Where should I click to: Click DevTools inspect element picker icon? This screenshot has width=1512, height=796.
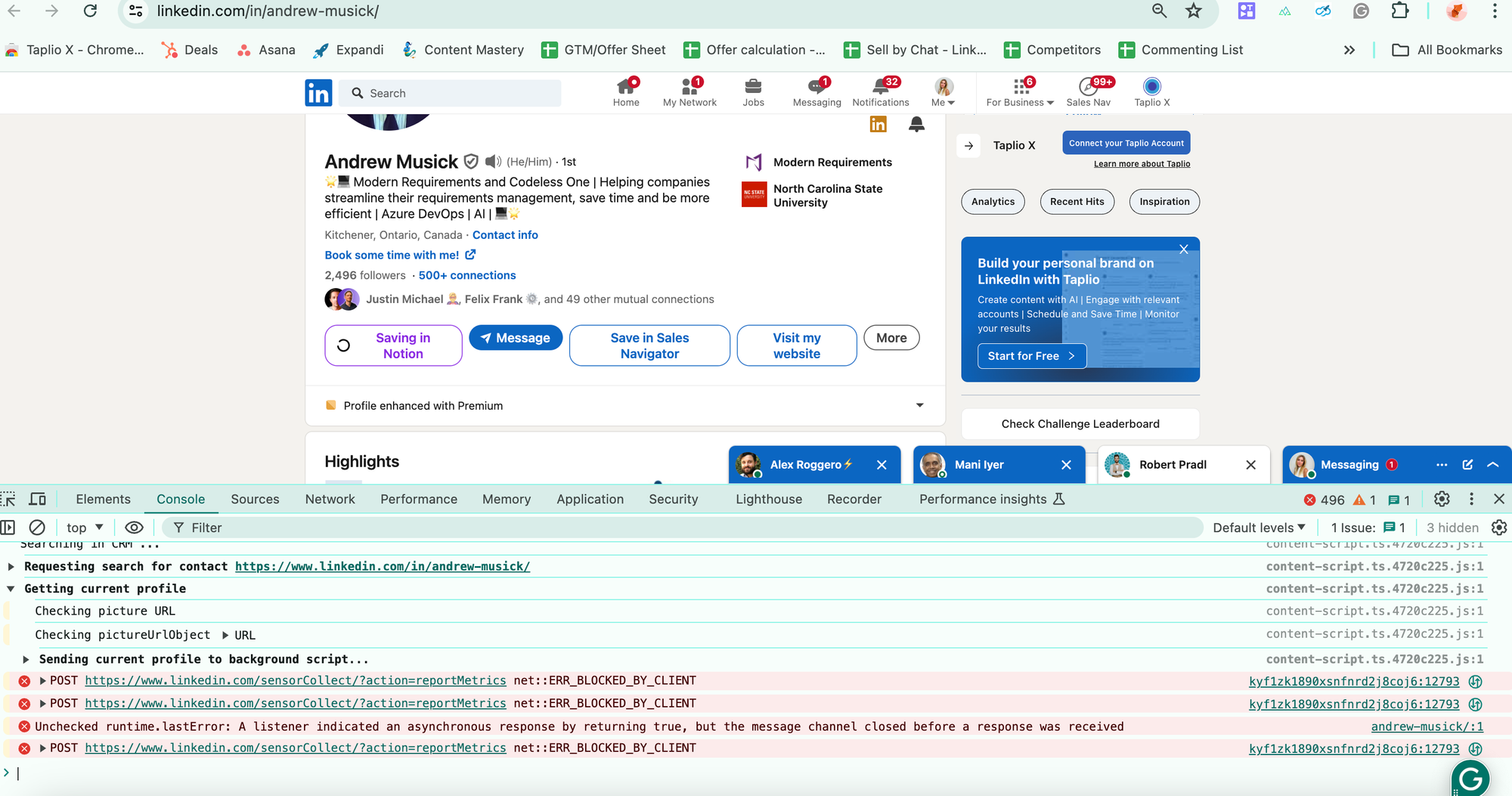click(x=8, y=499)
